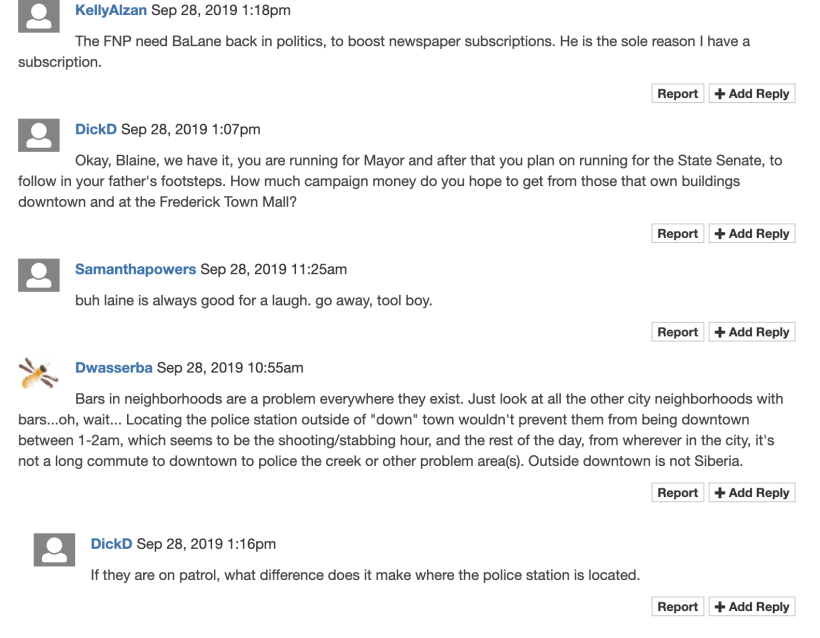The image size is (820, 638).
Task: Add Reply to DickD's campaign money comment
Action: click(x=752, y=234)
